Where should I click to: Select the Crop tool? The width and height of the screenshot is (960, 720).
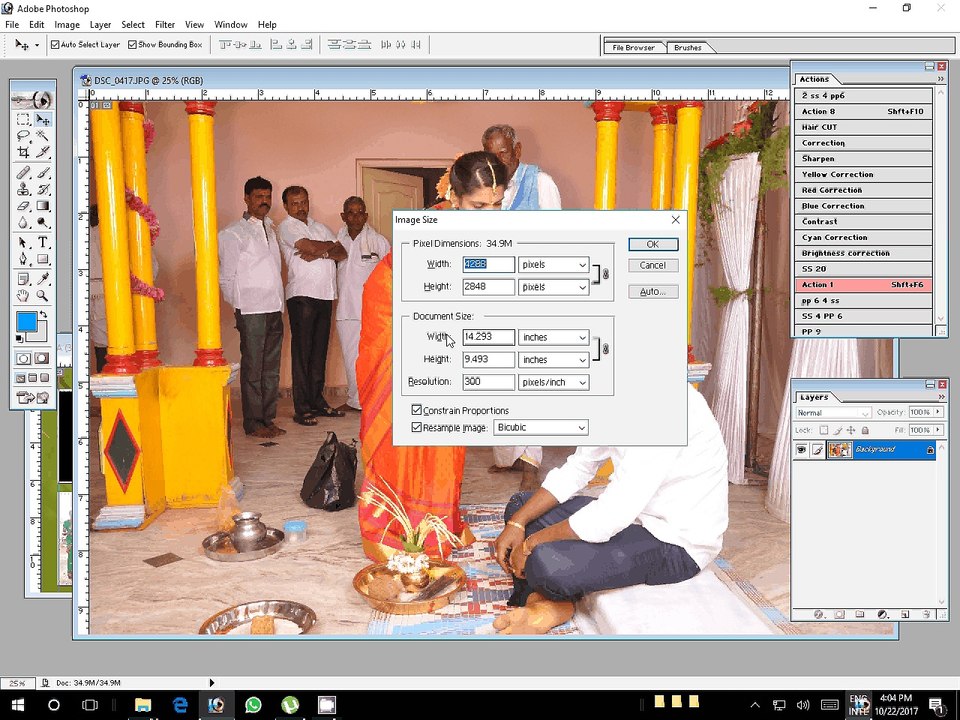(23, 151)
